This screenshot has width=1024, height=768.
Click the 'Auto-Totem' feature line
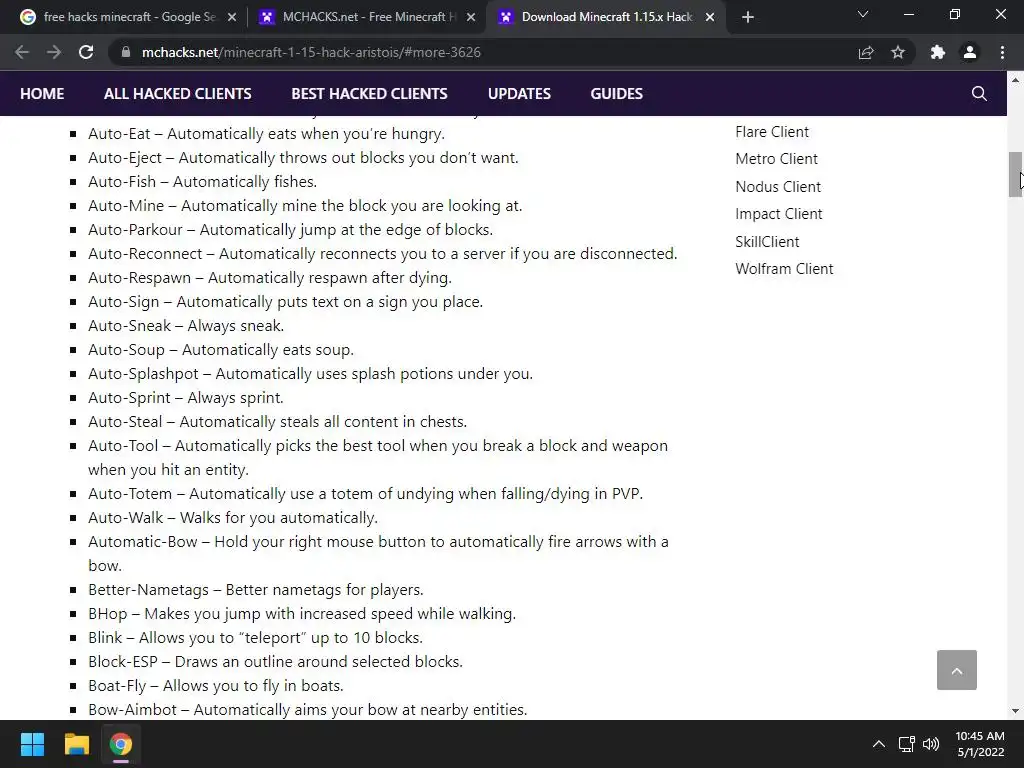366,494
